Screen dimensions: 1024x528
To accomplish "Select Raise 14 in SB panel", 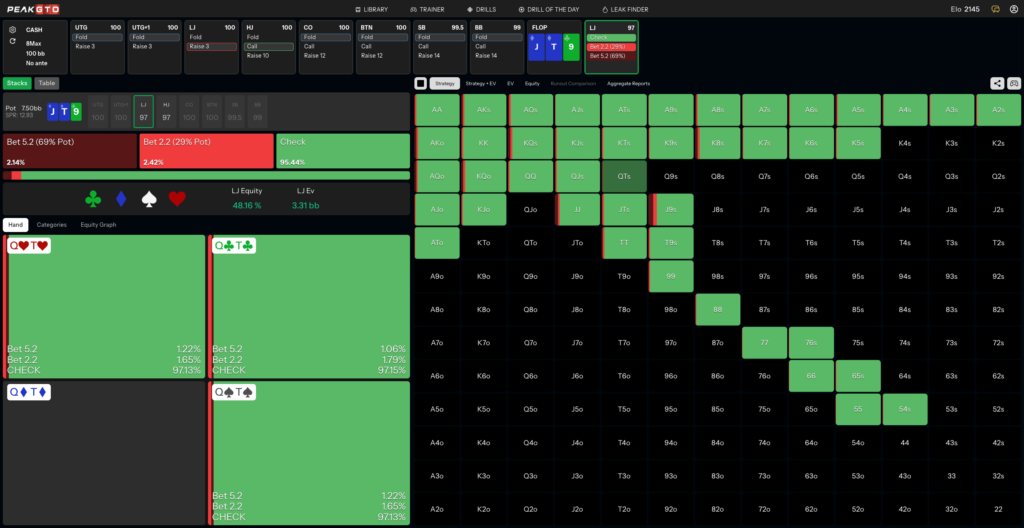I will coord(440,56).
